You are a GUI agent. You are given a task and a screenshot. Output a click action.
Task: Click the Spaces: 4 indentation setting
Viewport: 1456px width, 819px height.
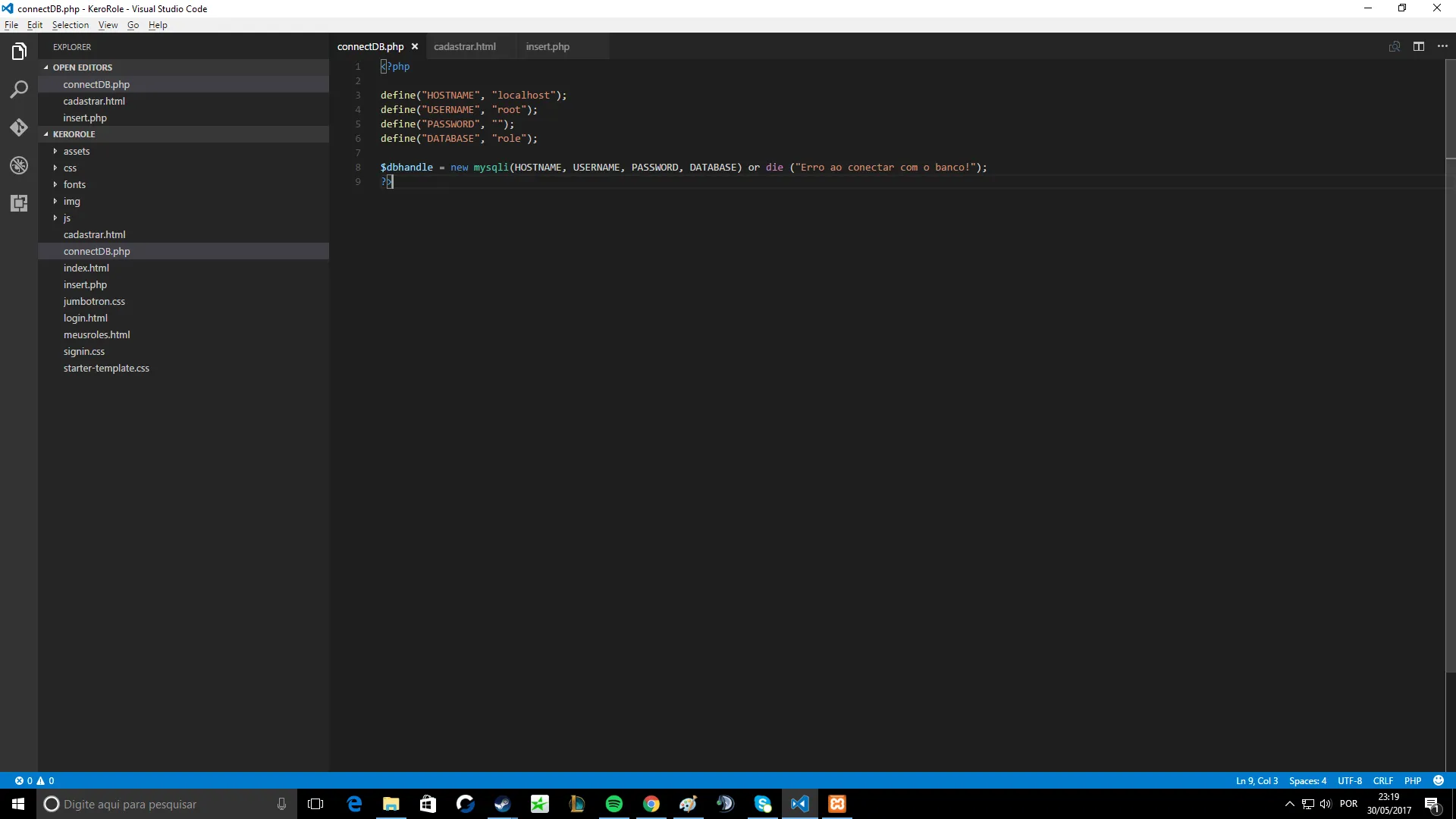(1307, 780)
